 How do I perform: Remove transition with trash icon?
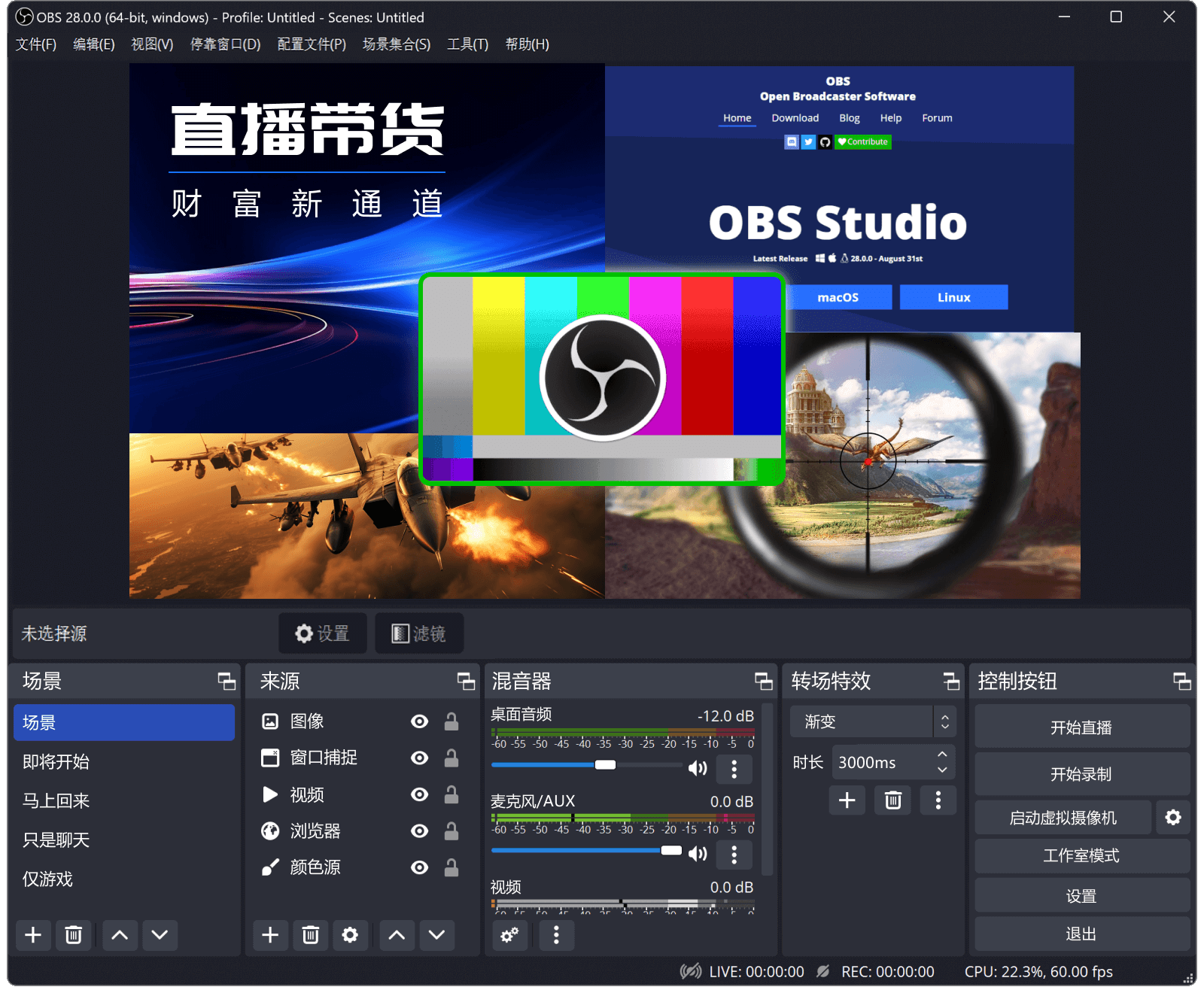(x=893, y=800)
